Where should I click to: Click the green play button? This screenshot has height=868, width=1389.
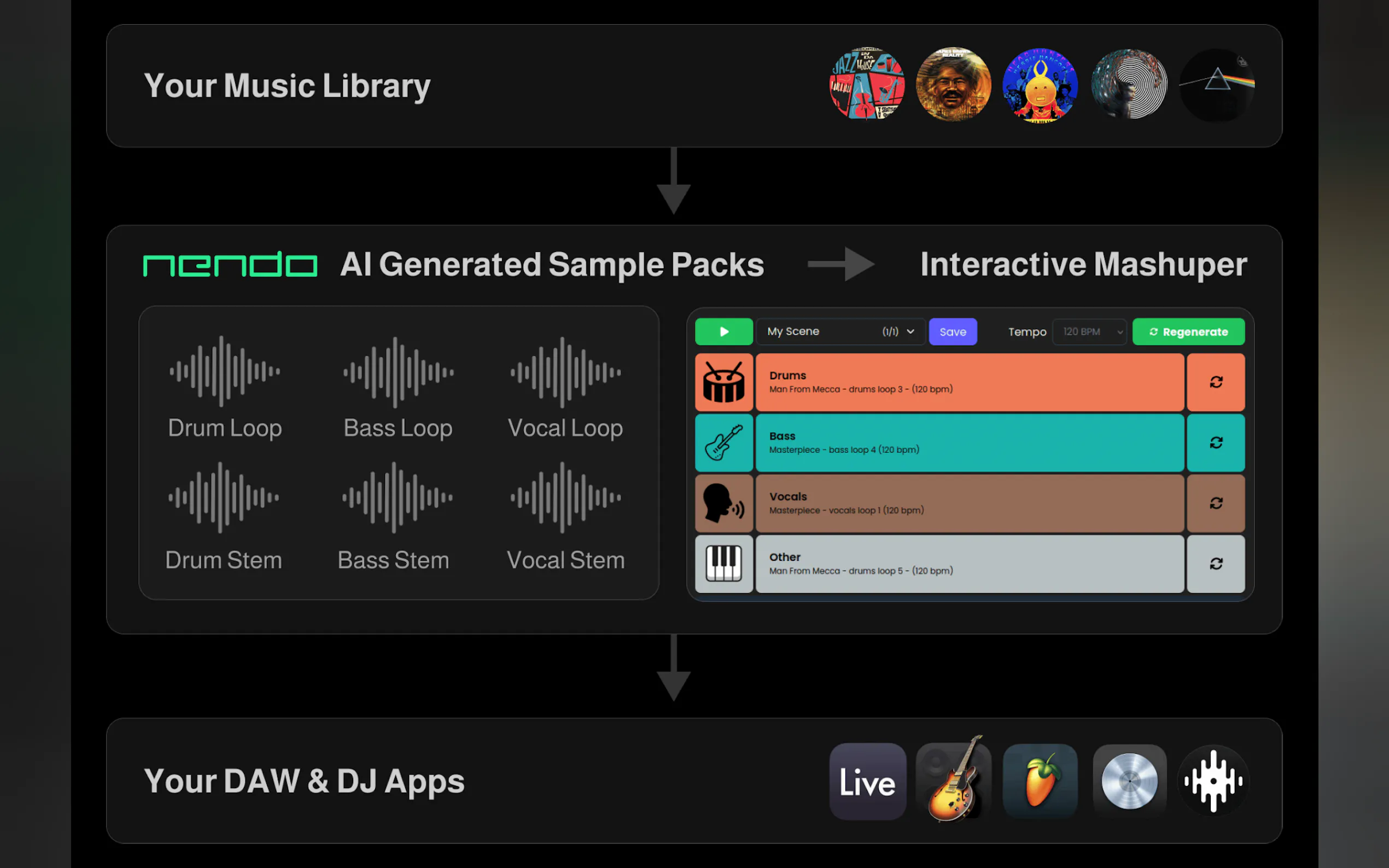click(723, 331)
